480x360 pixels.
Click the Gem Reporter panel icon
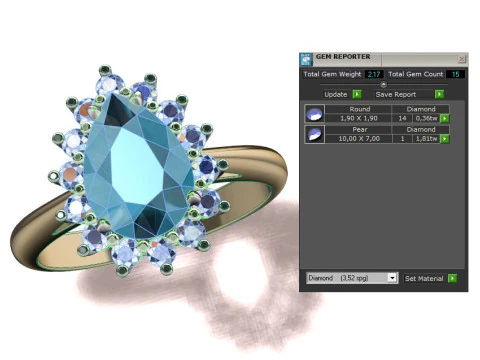tap(306, 59)
